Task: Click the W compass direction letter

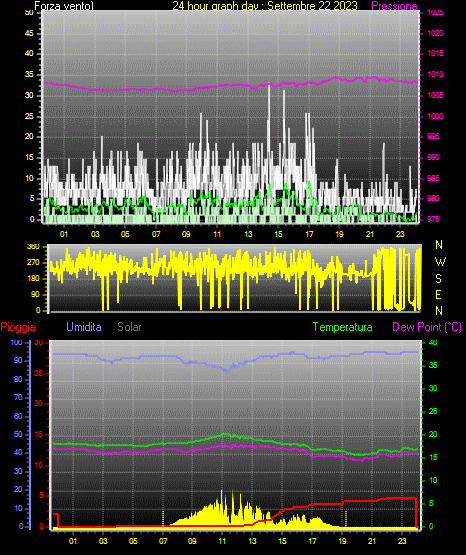Action: point(440,262)
